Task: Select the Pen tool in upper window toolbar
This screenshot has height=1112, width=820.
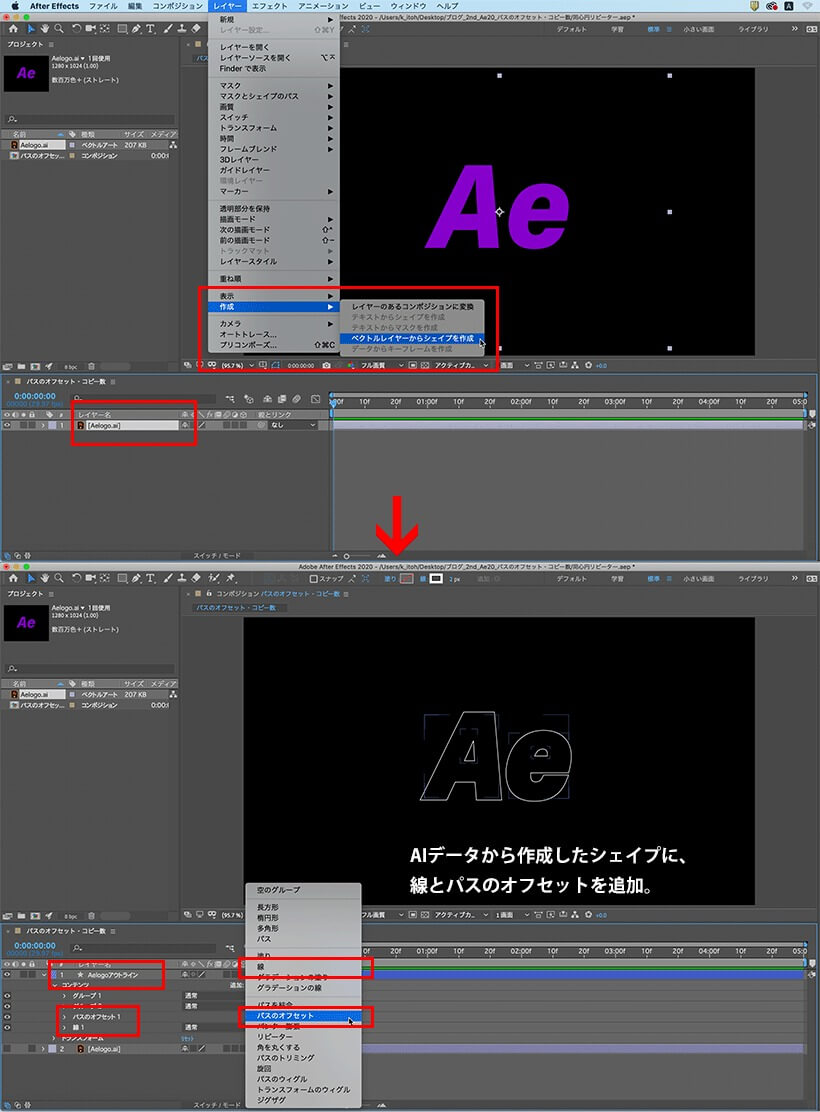Action: [x=136, y=29]
